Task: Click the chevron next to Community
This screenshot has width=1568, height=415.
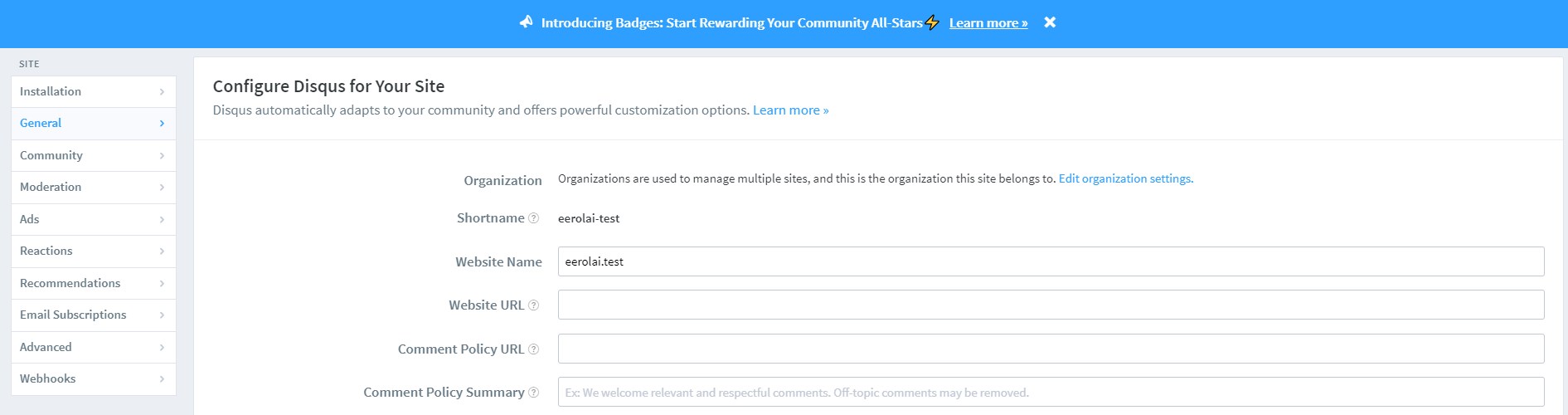Action: [162, 156]
